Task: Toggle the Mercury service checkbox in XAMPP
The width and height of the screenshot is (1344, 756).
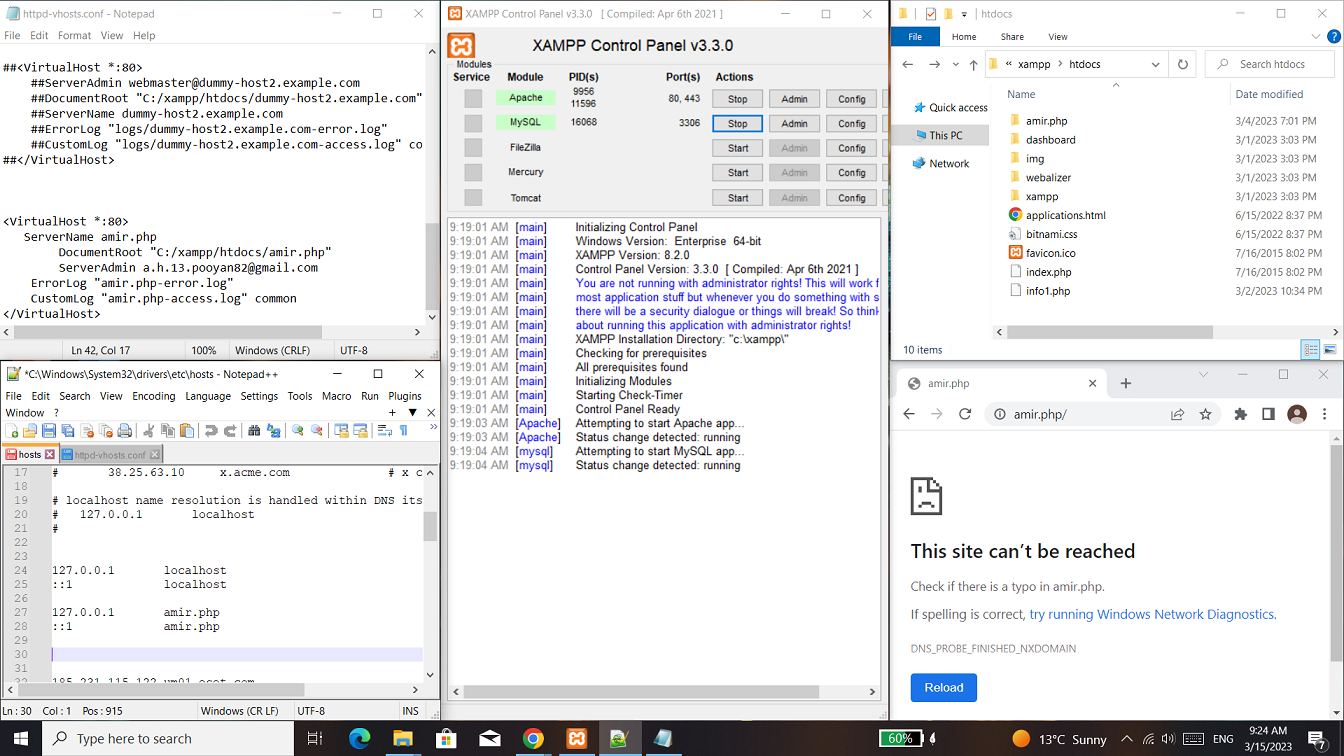Action: pos(473,173)
